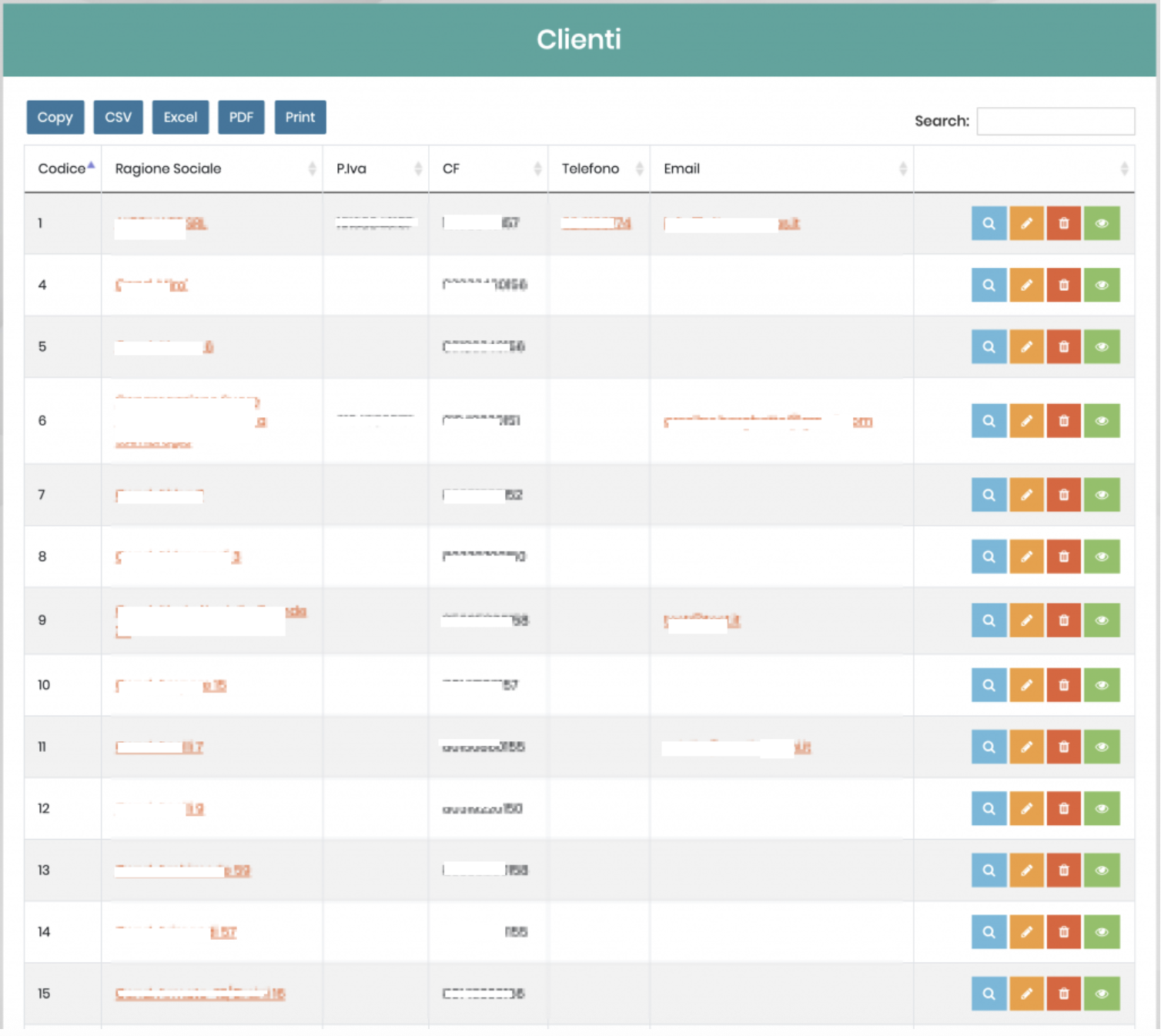Viewport: 1161px width, 1036px height.
Task: Toggle the green eye icon for client 7
Action: point(1102,495)
